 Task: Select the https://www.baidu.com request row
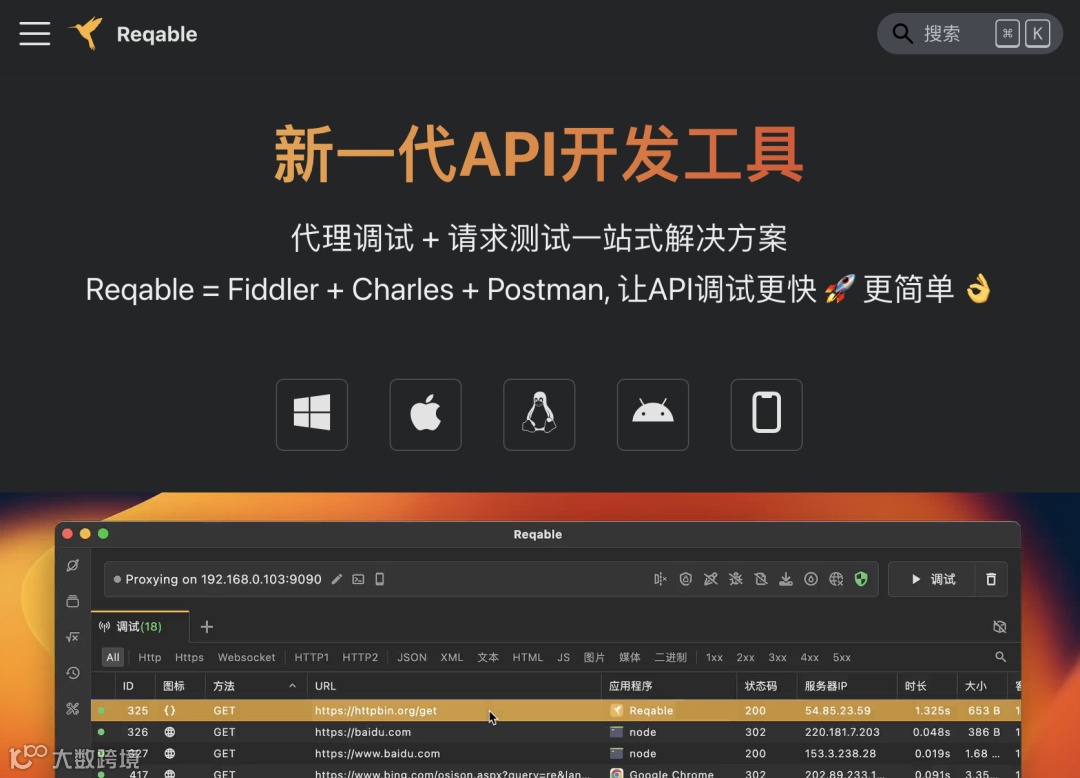(x=555, y=753)
